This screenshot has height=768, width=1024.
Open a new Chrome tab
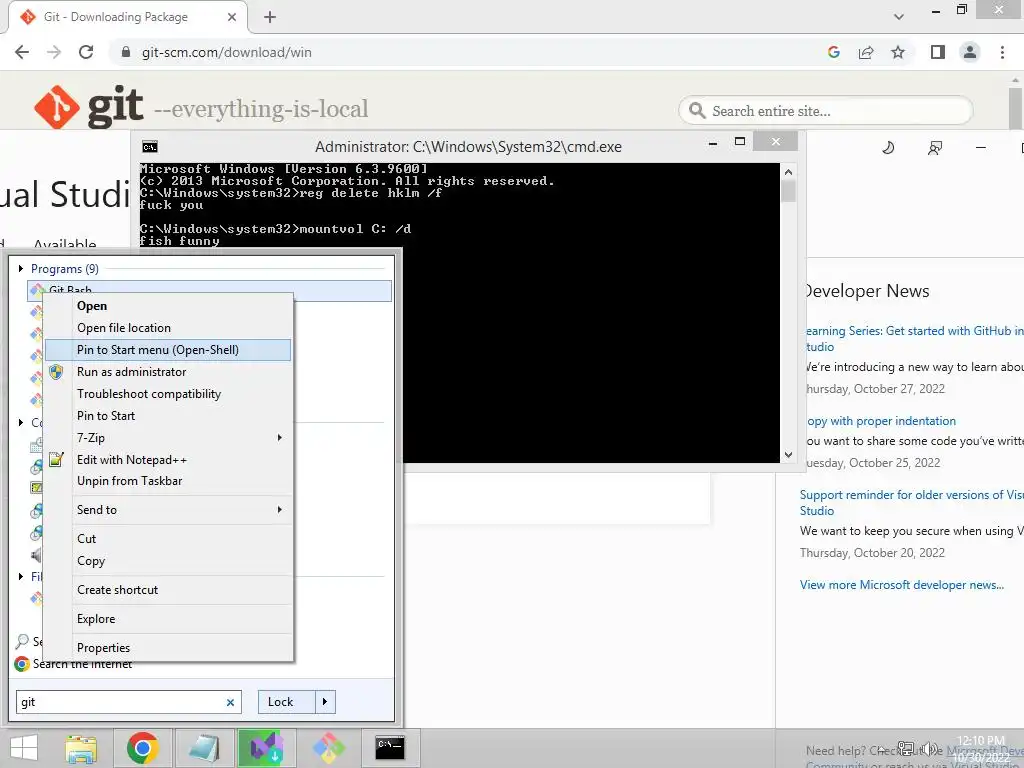[270, 17]
